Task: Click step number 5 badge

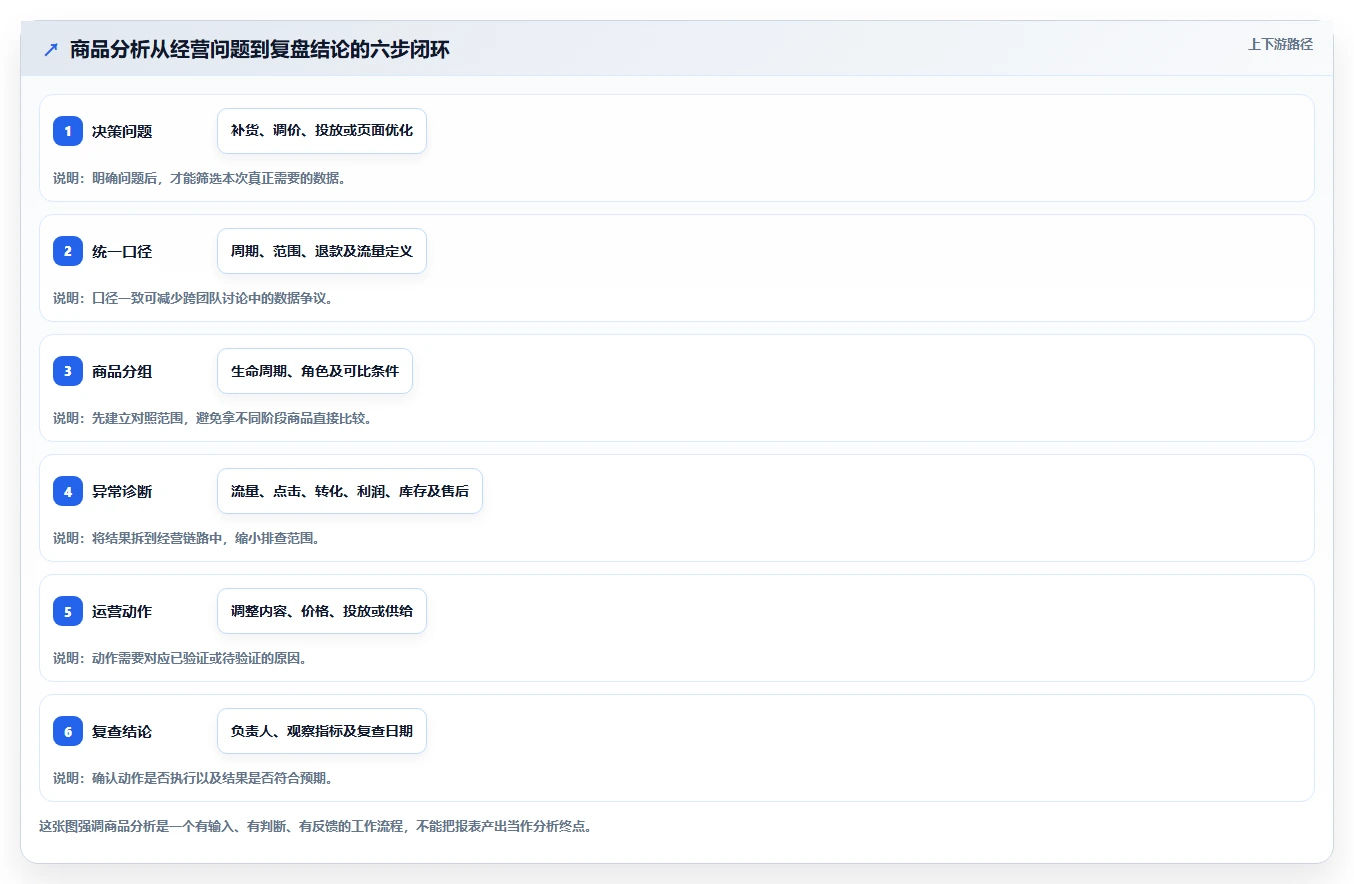Action: 68,611
